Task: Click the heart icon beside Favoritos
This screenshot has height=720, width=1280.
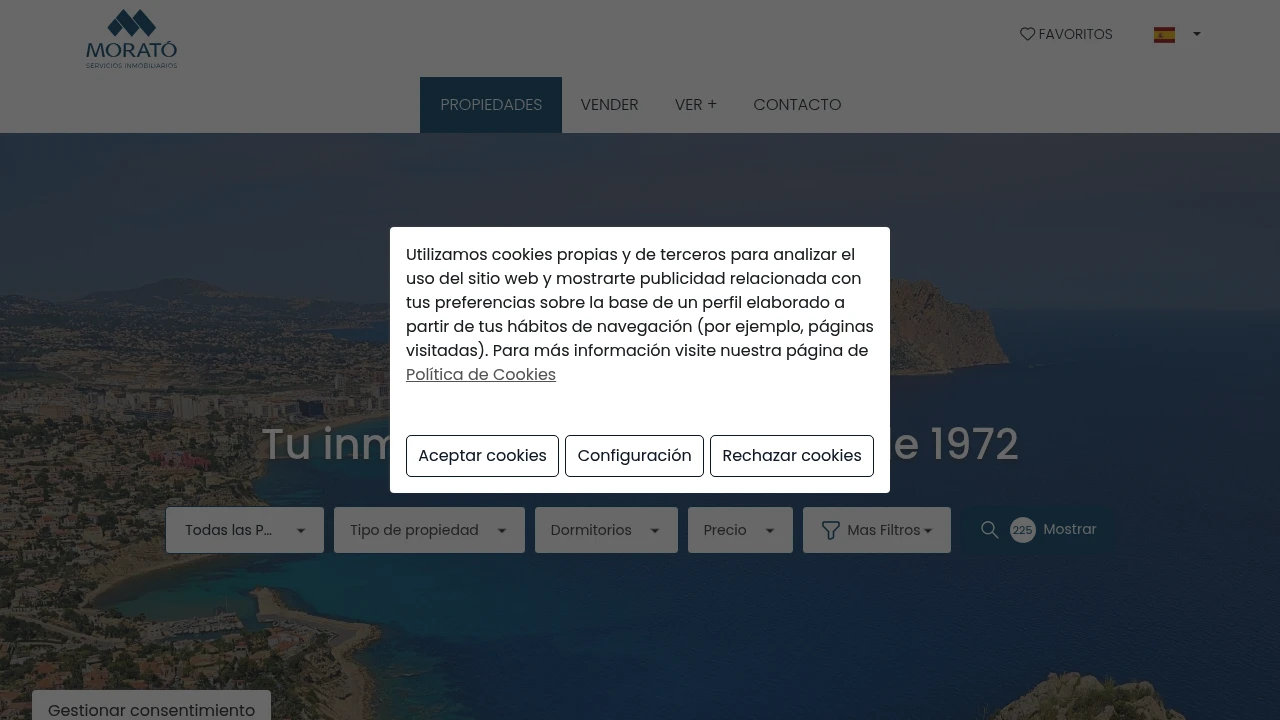Action: click(1027, 34)
